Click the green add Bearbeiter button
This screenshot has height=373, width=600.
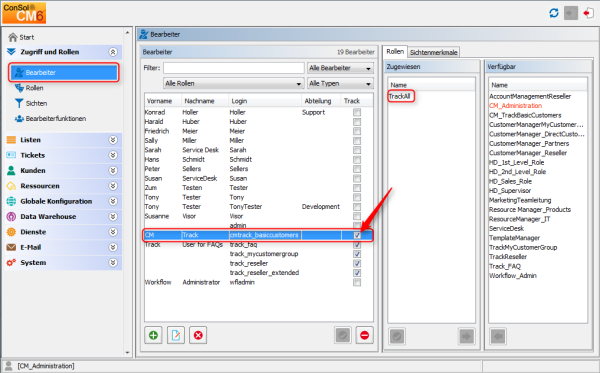153,336
